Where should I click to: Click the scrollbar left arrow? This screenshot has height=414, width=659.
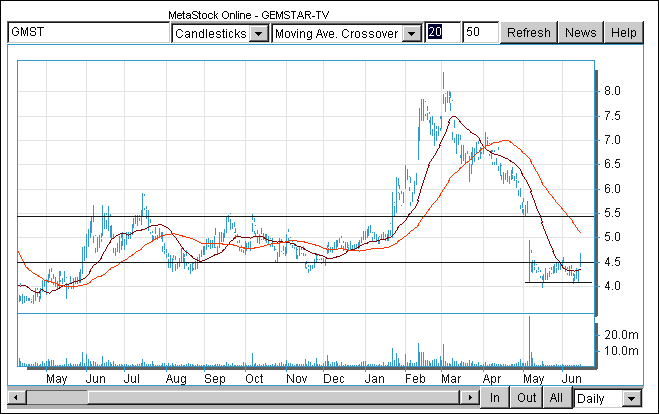[x=16, y=397]
